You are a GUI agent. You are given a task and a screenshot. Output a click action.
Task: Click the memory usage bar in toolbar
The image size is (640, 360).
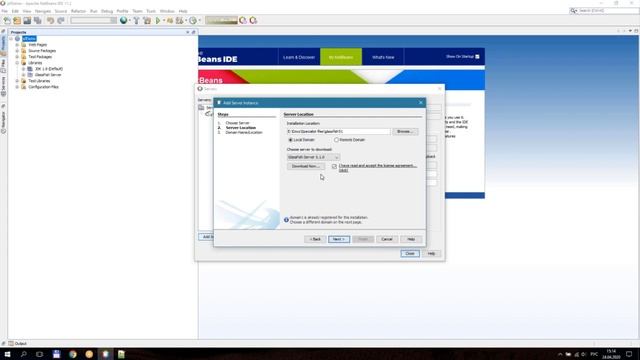click(221, 20)
